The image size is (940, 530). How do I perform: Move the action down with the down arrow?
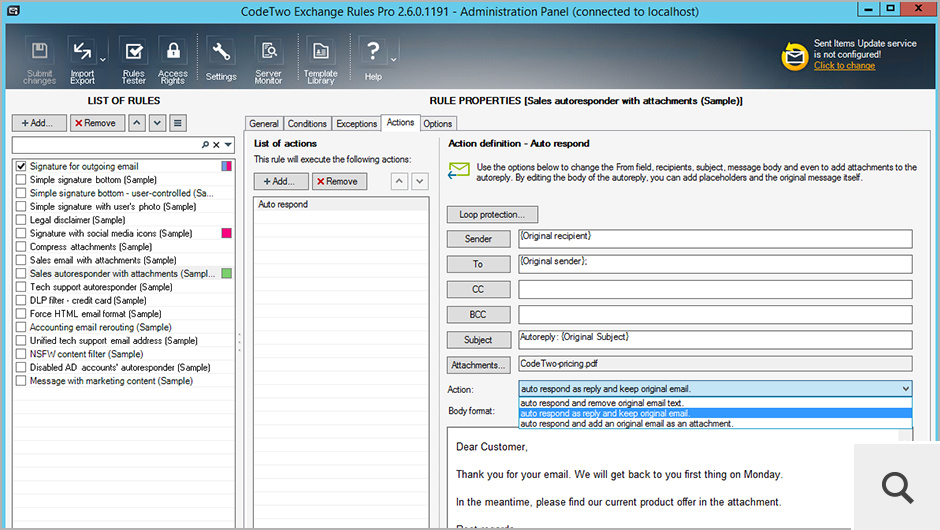pyautogui.click(x=420, y=181)
